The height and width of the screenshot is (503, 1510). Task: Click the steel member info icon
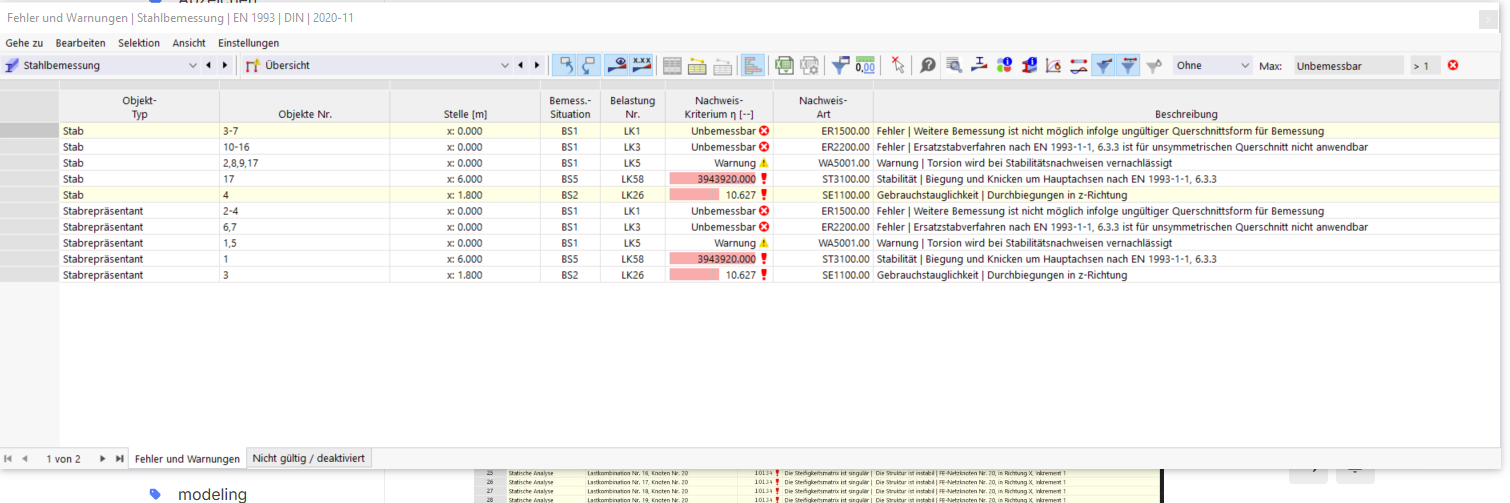pyautogui.click(x=1028, y=65)
